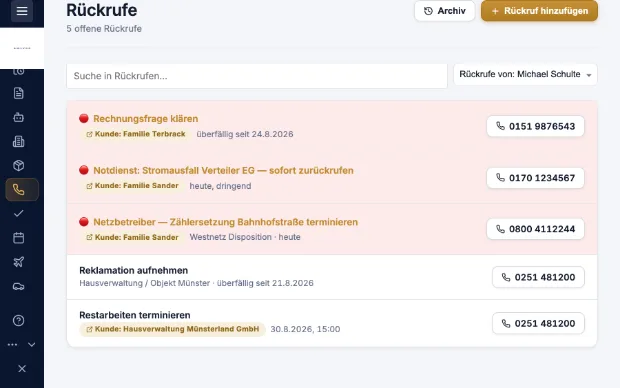620x388 pixels.
Task: Click the red status dot of Rechnungsfrage klären
Action: coord(84,118)
